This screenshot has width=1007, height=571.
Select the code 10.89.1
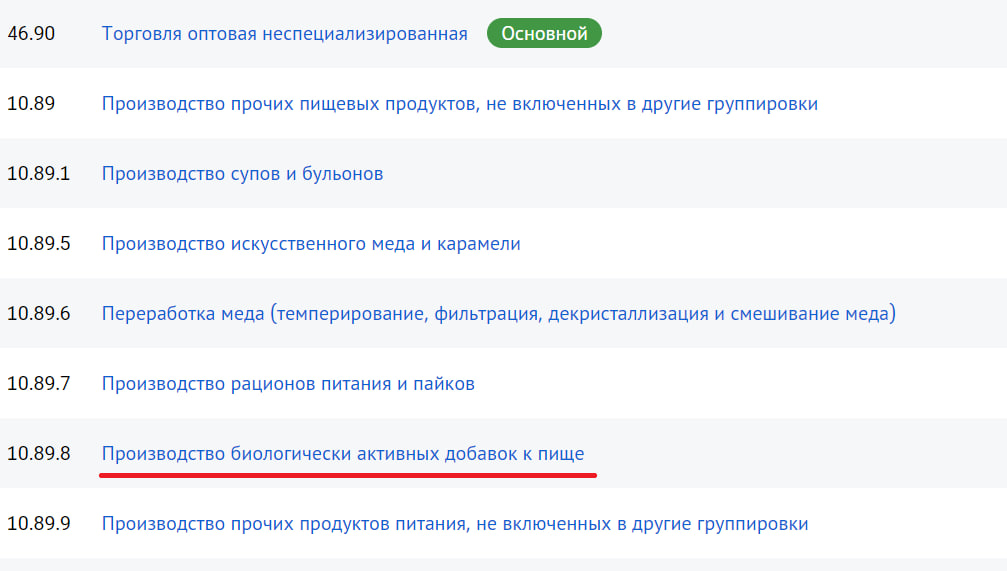click(x=38, y=174)
